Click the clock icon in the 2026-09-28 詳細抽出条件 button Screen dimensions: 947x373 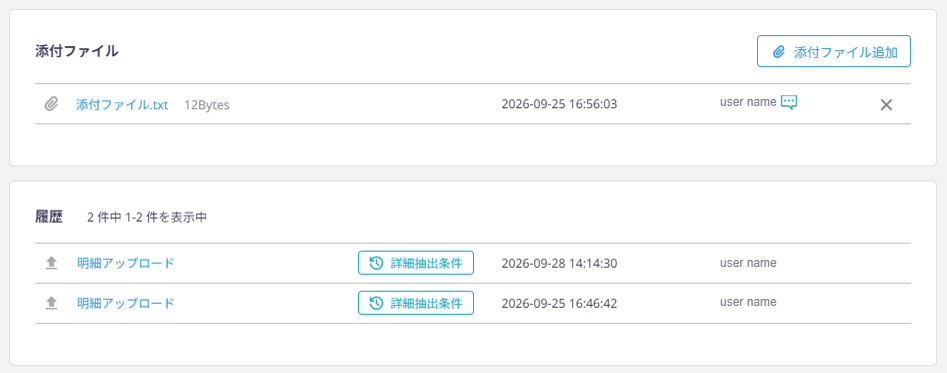[376, 263]
